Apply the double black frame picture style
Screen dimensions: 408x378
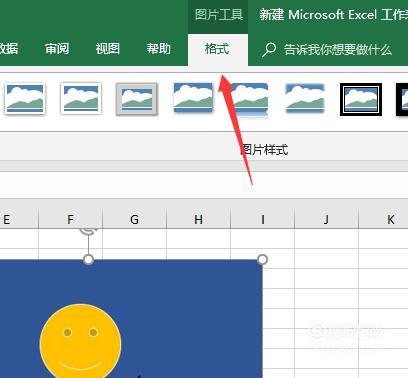(x=361, y=99)
